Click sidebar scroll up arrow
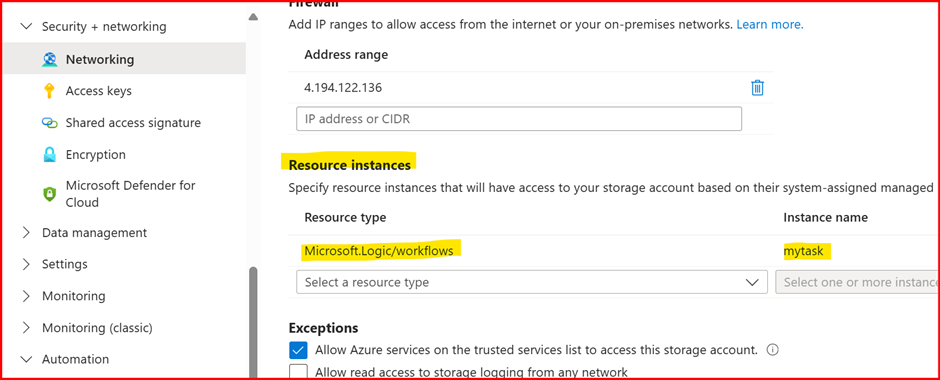Screen dimensions: 940x380 pyautogui.click(x=253, y=17)
